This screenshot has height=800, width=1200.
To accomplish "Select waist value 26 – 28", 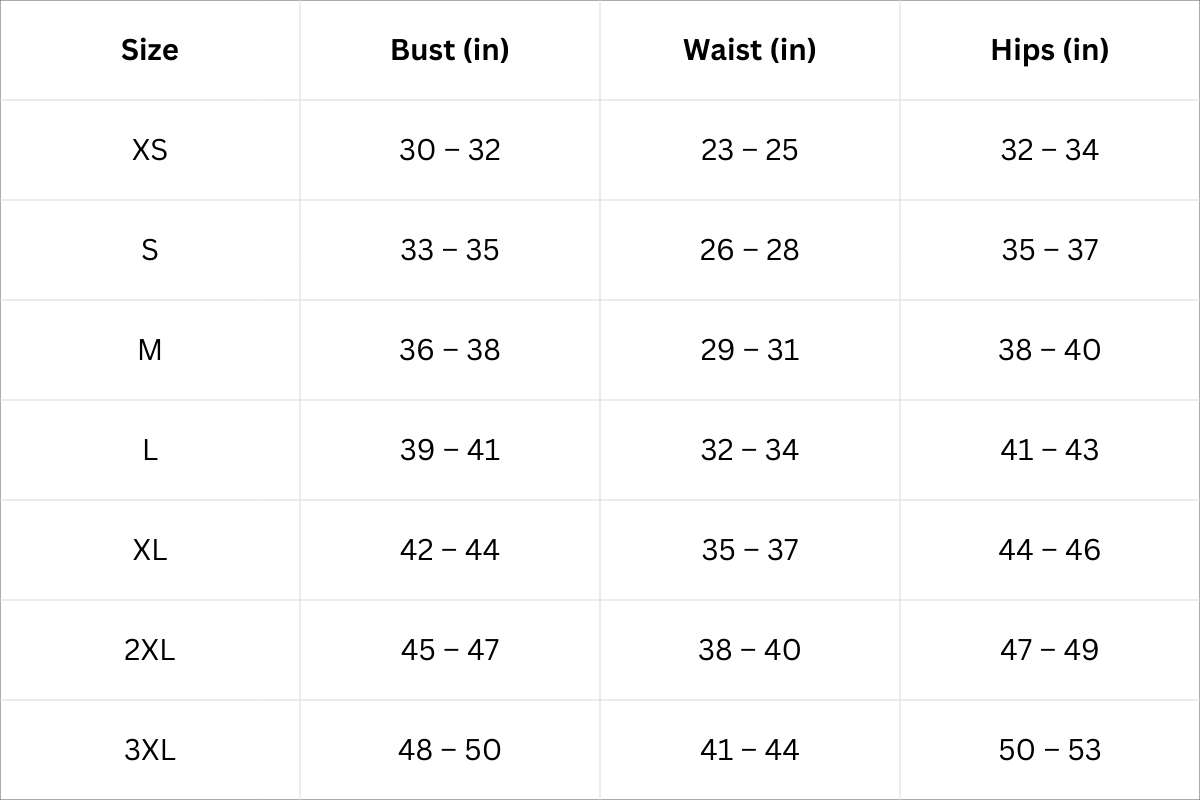I will point(749,250).
